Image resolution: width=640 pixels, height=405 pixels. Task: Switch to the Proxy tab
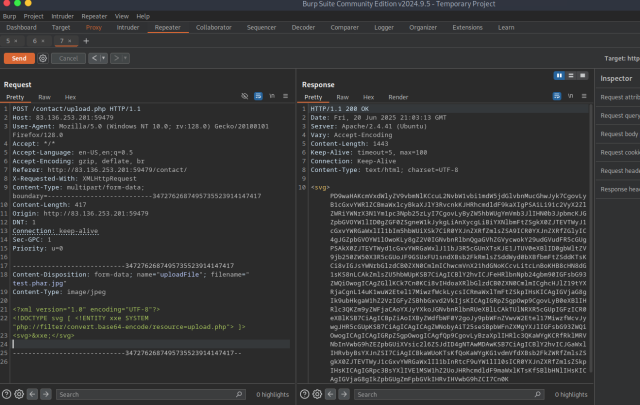click(93, 27)
